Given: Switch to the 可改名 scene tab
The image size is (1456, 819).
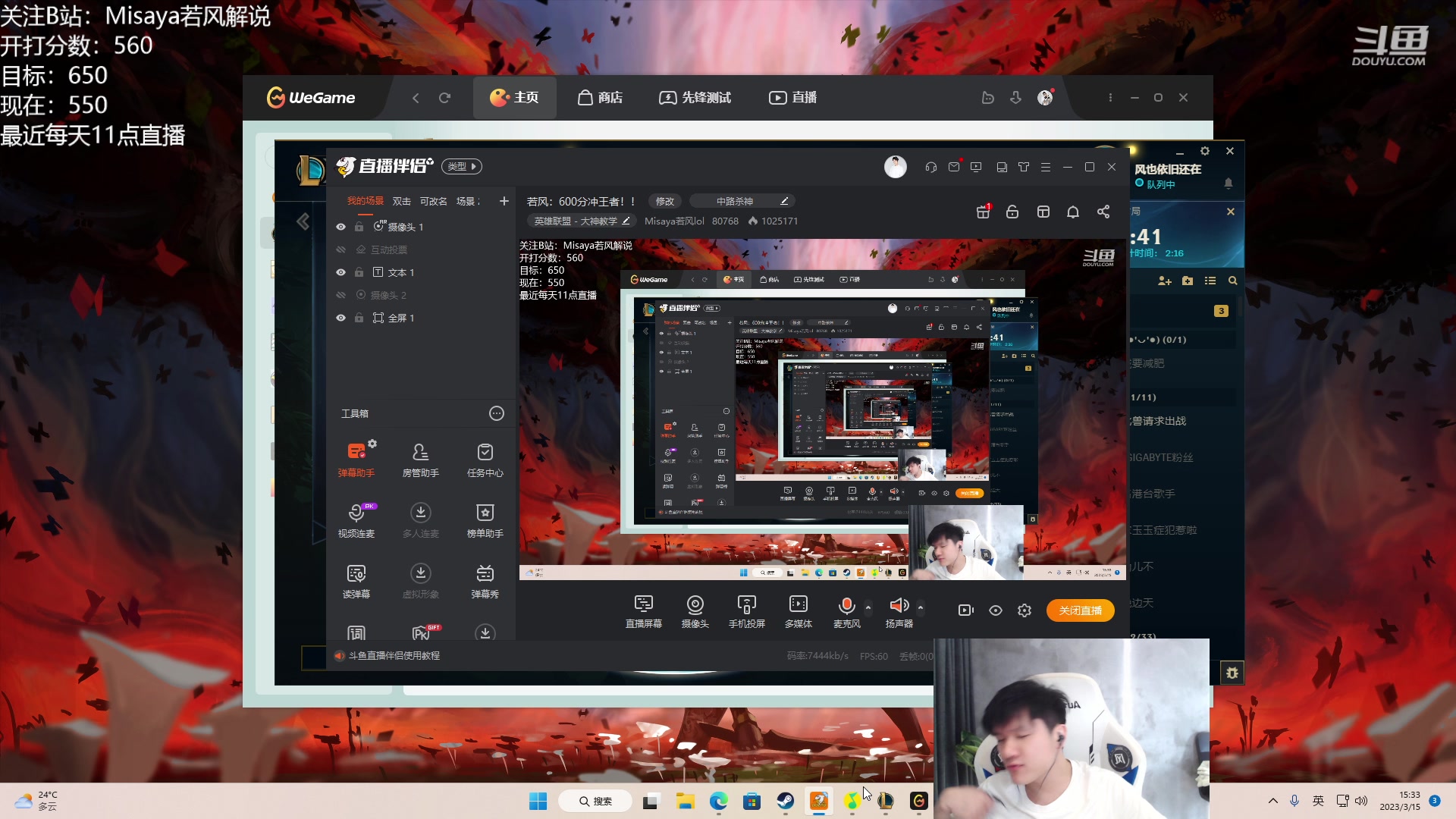Looking at the screenshot, I should [x=433, y=201].
